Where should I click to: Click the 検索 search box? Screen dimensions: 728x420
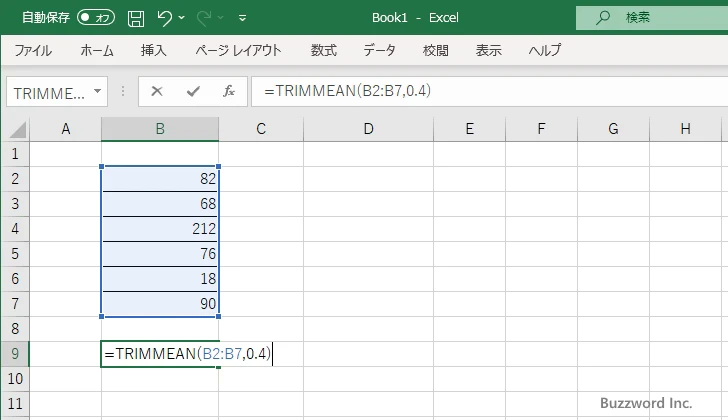(652, 18)
